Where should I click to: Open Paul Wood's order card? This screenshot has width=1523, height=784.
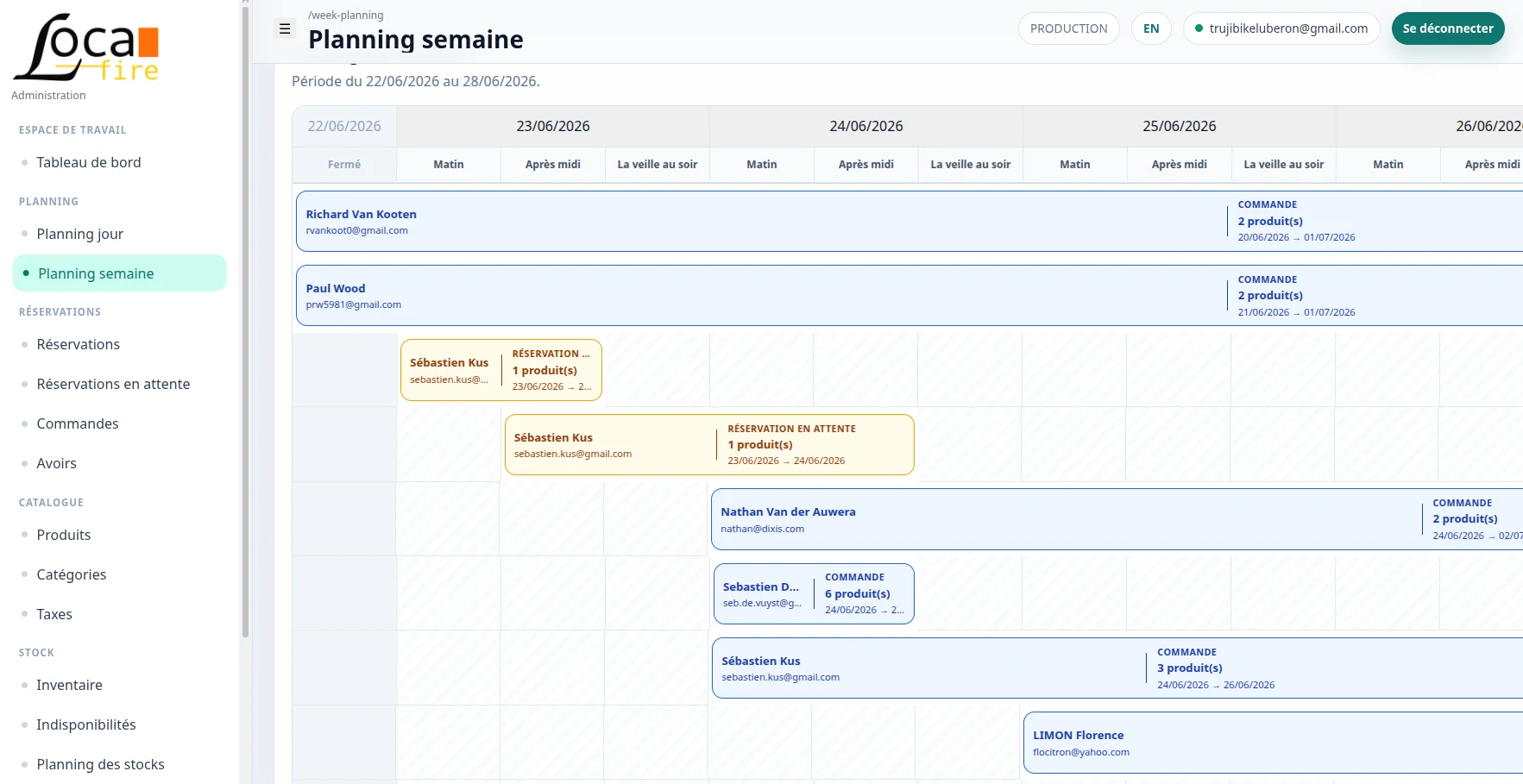coord(909,296)
